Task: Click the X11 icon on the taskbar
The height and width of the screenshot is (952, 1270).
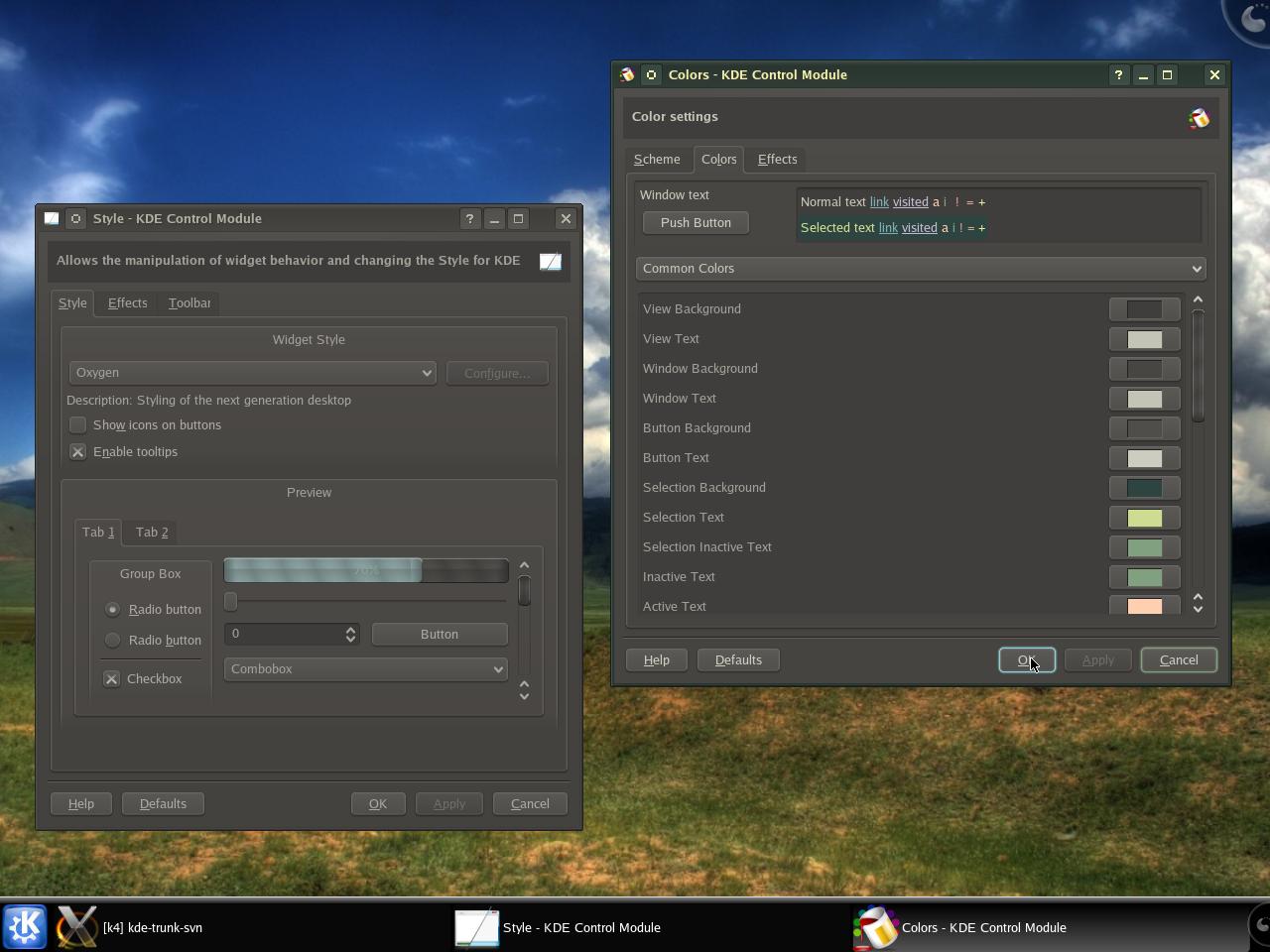Action: coord(76,927)
